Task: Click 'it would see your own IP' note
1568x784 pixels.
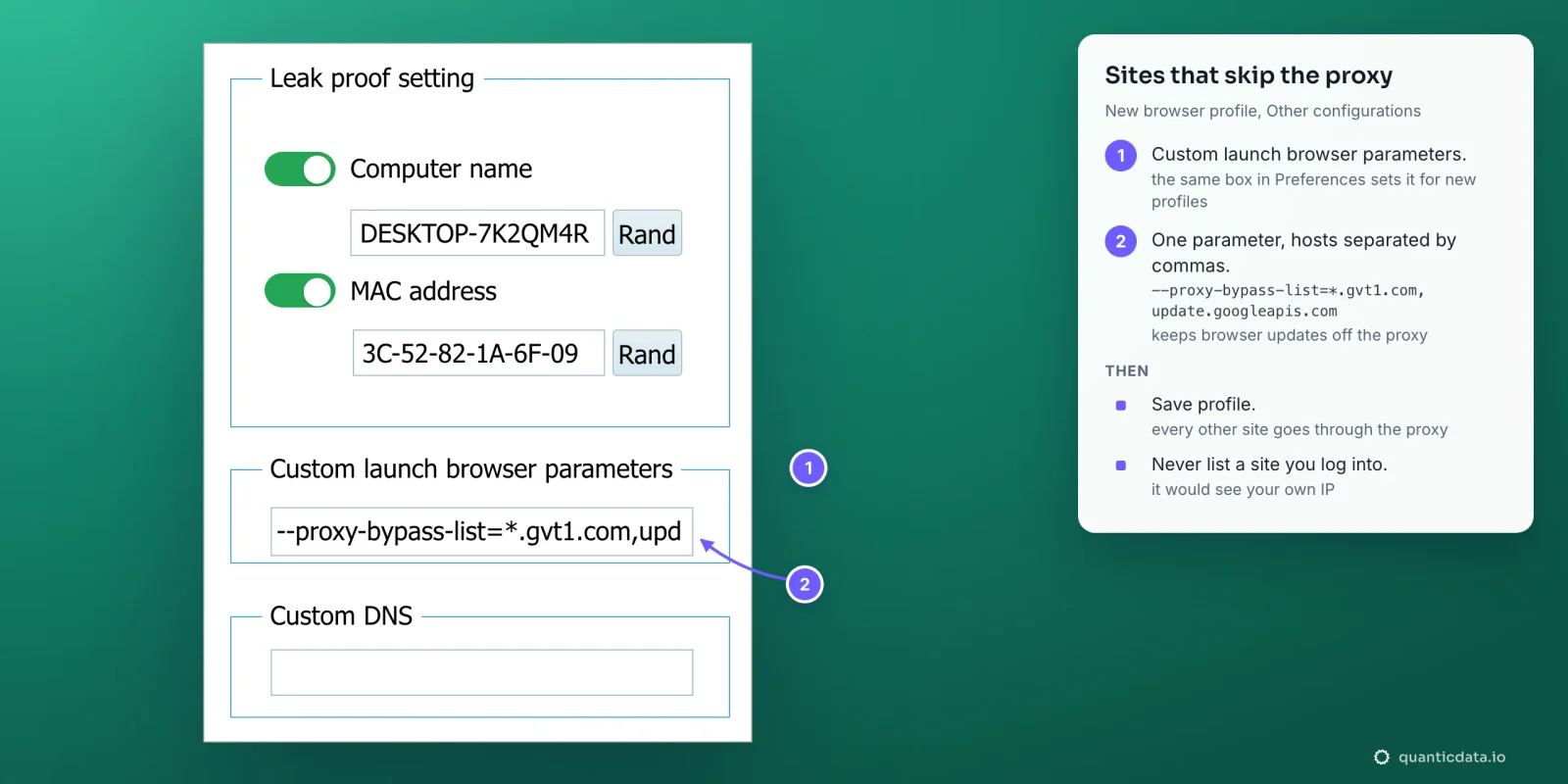Action: (x=1243, y=489)
